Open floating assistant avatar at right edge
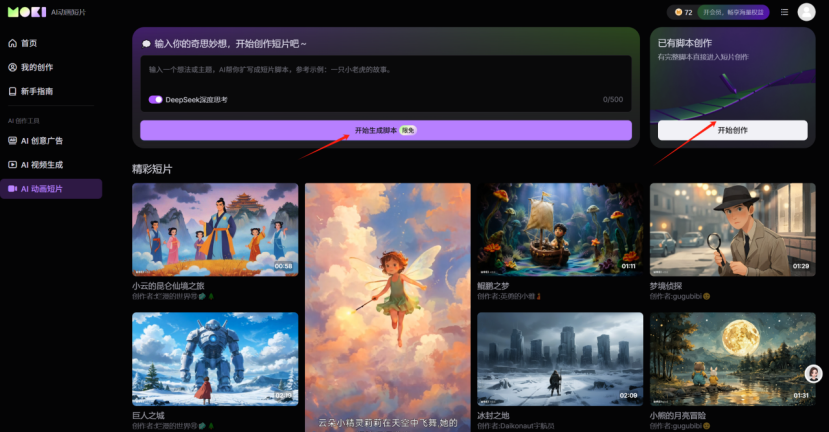The height and width of the screenshot is (432, 829). point(813,374)
